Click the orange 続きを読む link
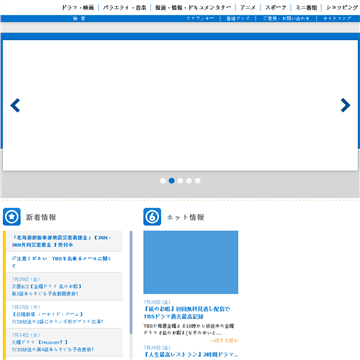360x360 pixels. [224, 341]
